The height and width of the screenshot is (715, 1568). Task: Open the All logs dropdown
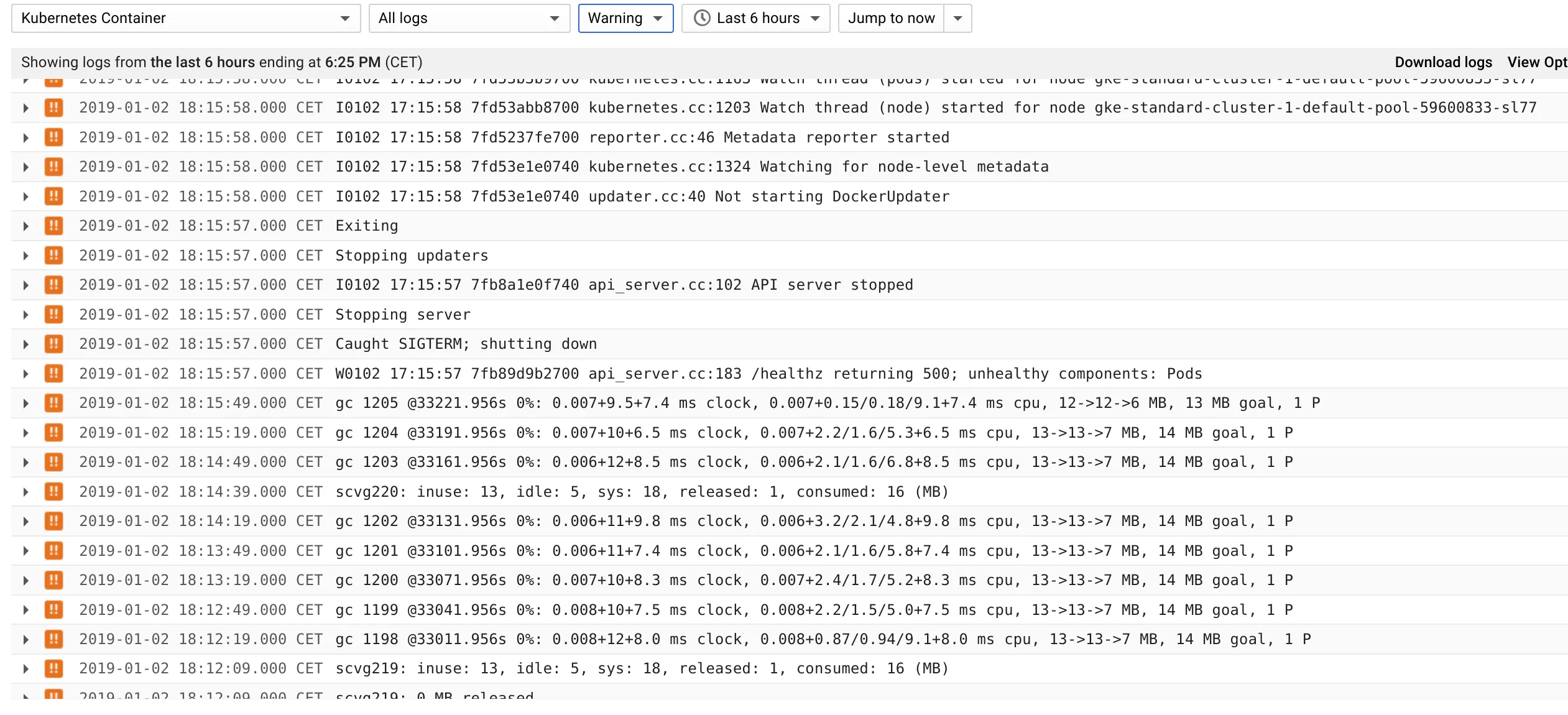(469, 18)
